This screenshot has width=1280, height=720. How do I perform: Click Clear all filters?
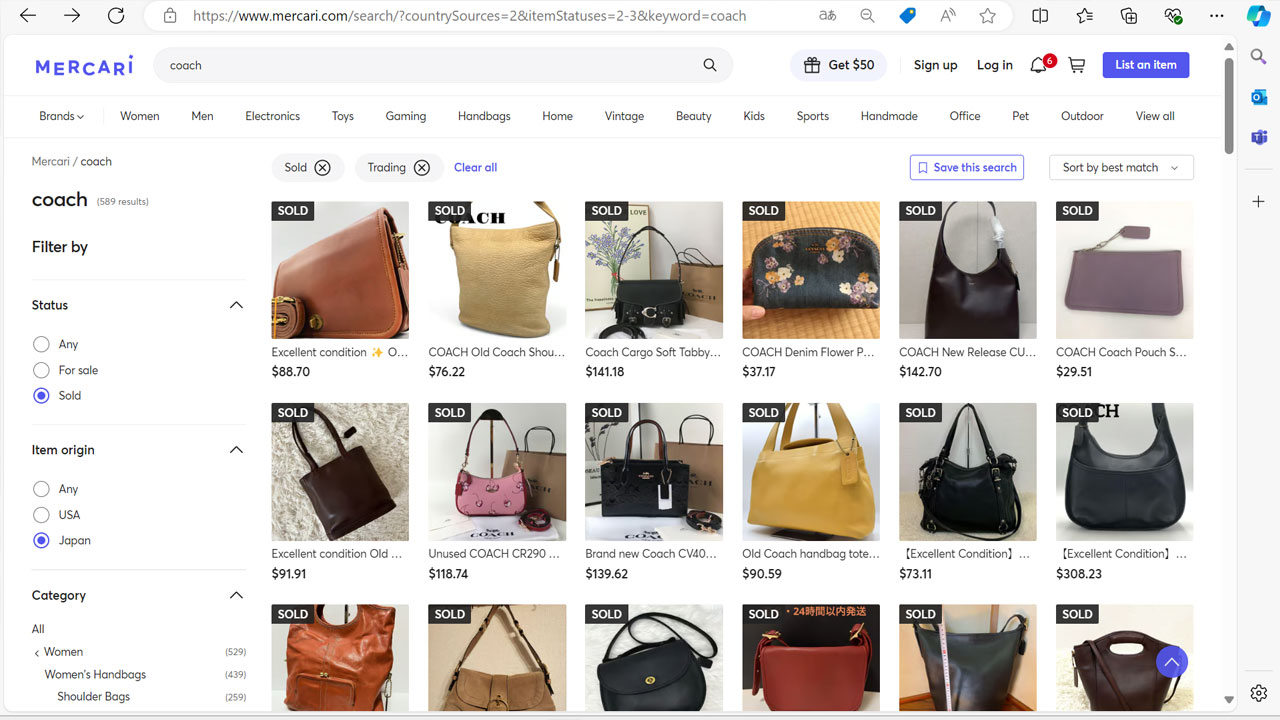coord(475,168)
